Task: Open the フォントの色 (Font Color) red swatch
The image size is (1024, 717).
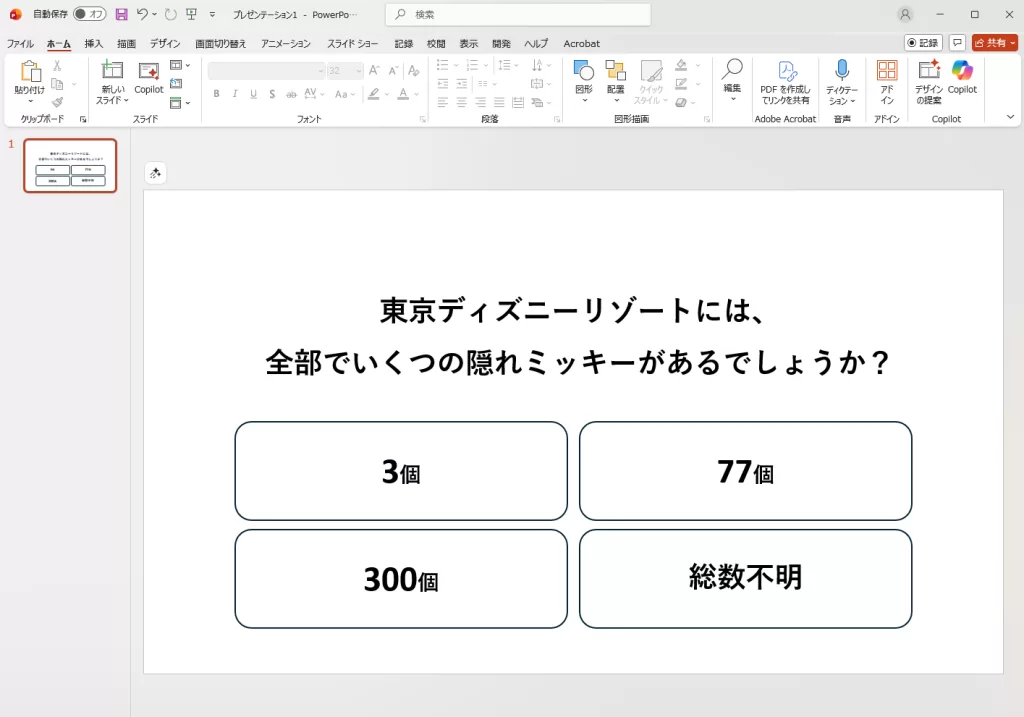Action: (401, 96)
